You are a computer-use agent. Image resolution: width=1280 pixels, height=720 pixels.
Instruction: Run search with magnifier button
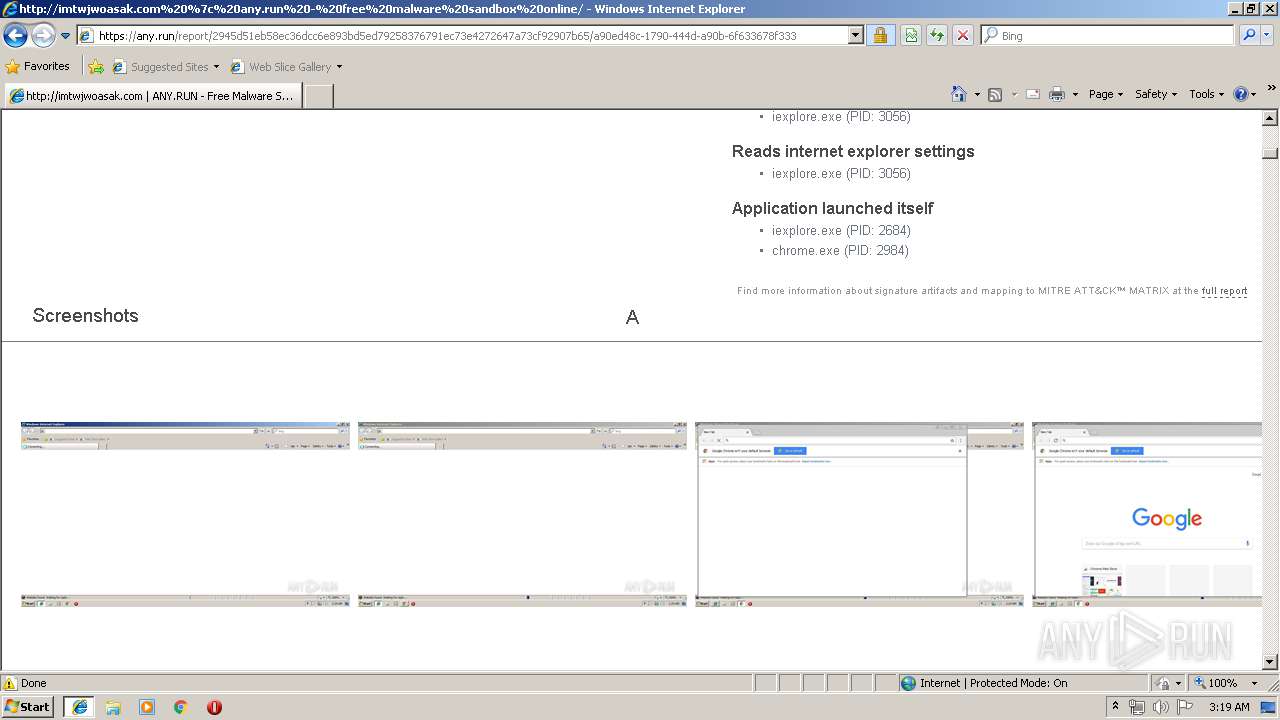(1248, 36)
